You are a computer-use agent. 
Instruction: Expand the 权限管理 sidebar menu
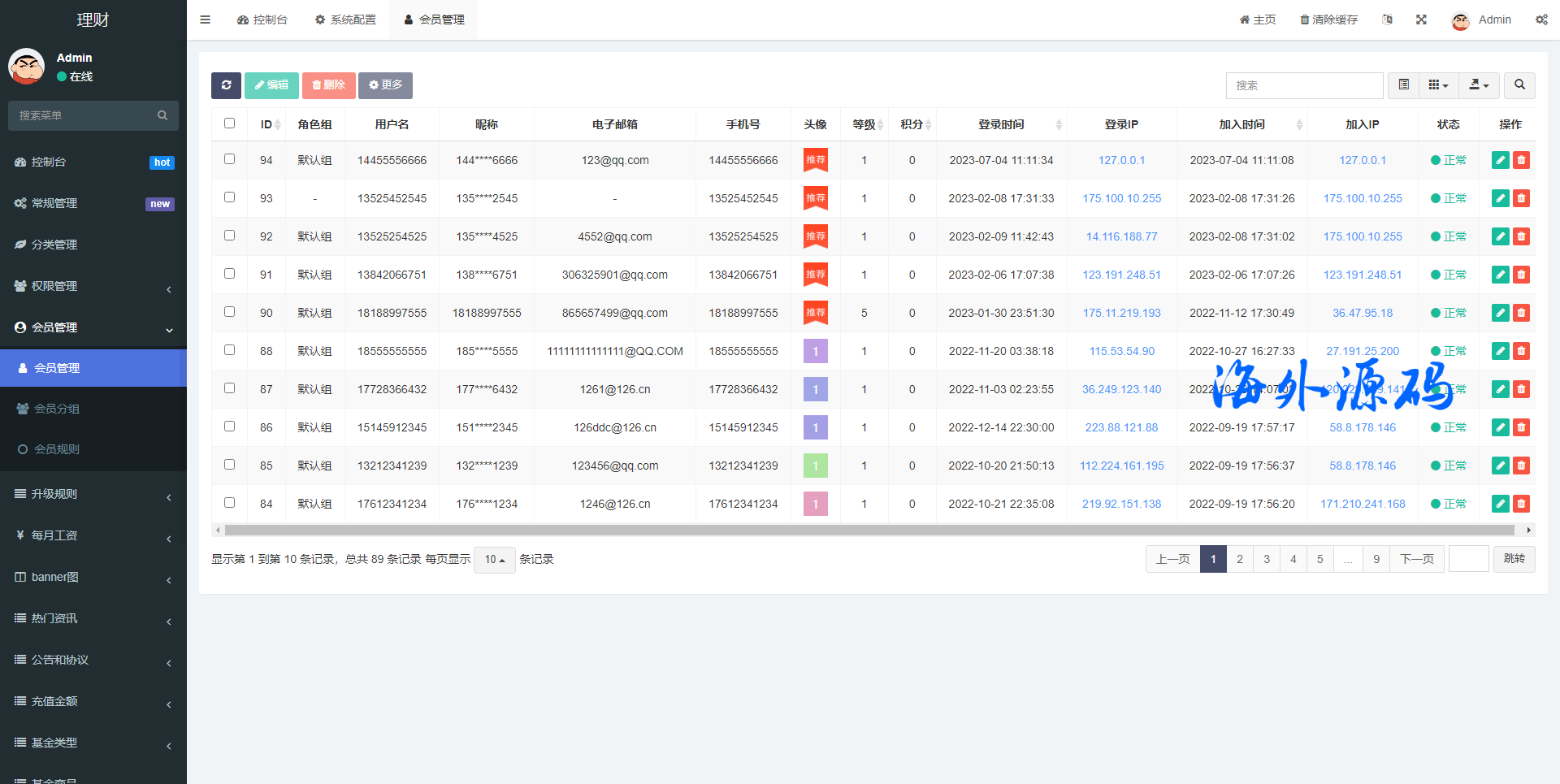93,286
